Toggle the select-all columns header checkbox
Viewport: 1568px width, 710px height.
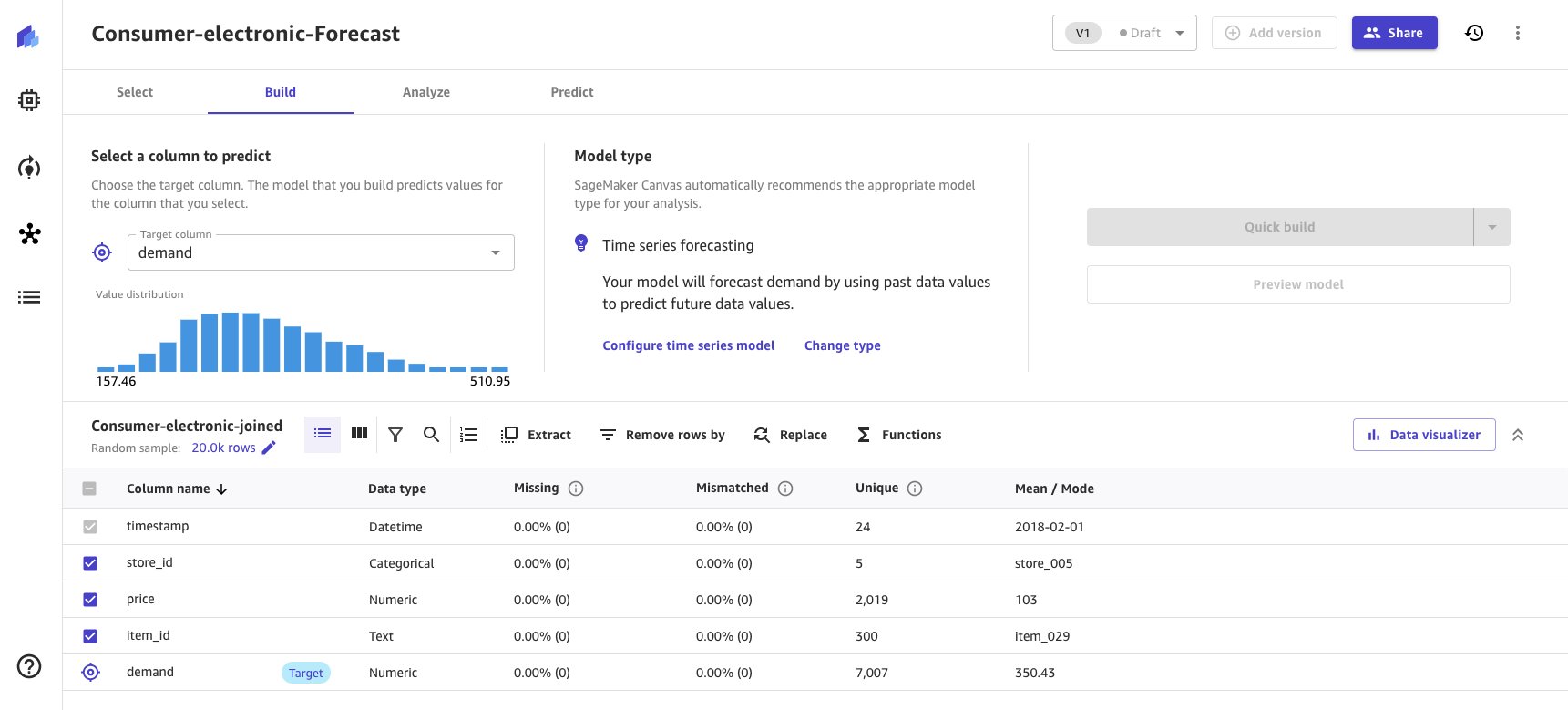click(89, 489)
